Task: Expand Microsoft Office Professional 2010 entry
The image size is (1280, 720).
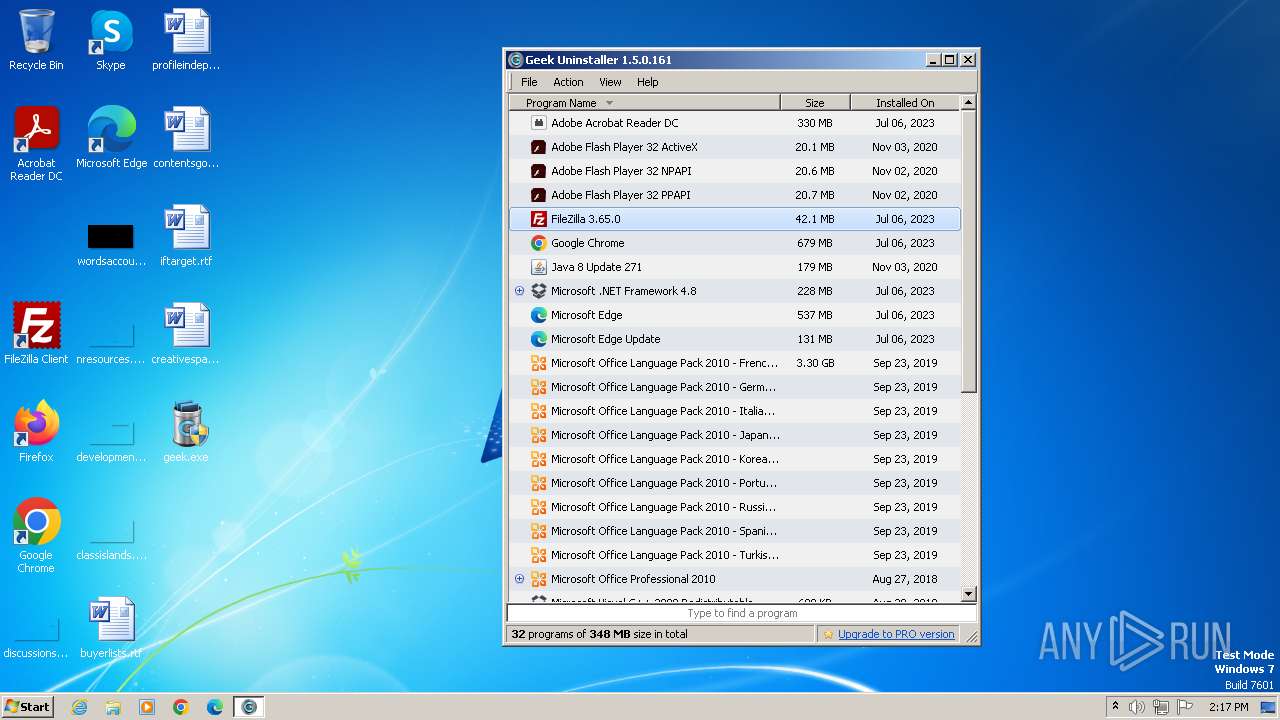Action: (x=519, y=579)
